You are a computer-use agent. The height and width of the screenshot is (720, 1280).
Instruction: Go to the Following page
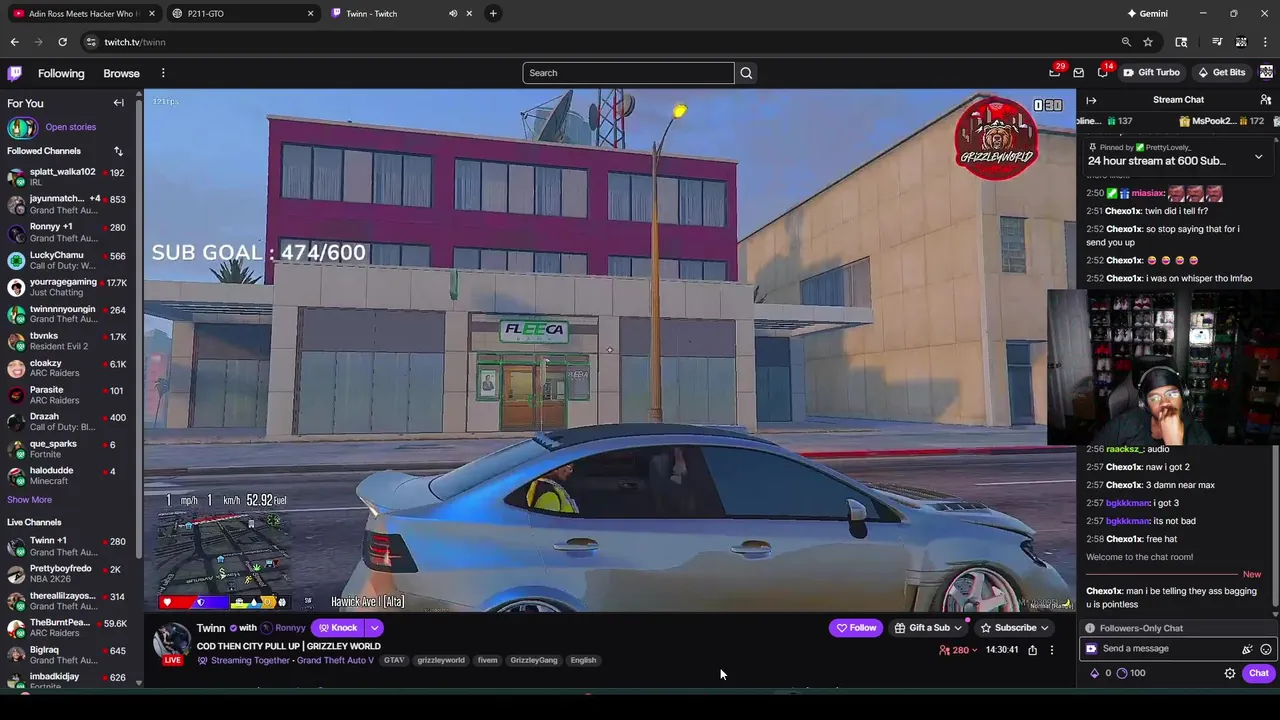click(61, 73)
